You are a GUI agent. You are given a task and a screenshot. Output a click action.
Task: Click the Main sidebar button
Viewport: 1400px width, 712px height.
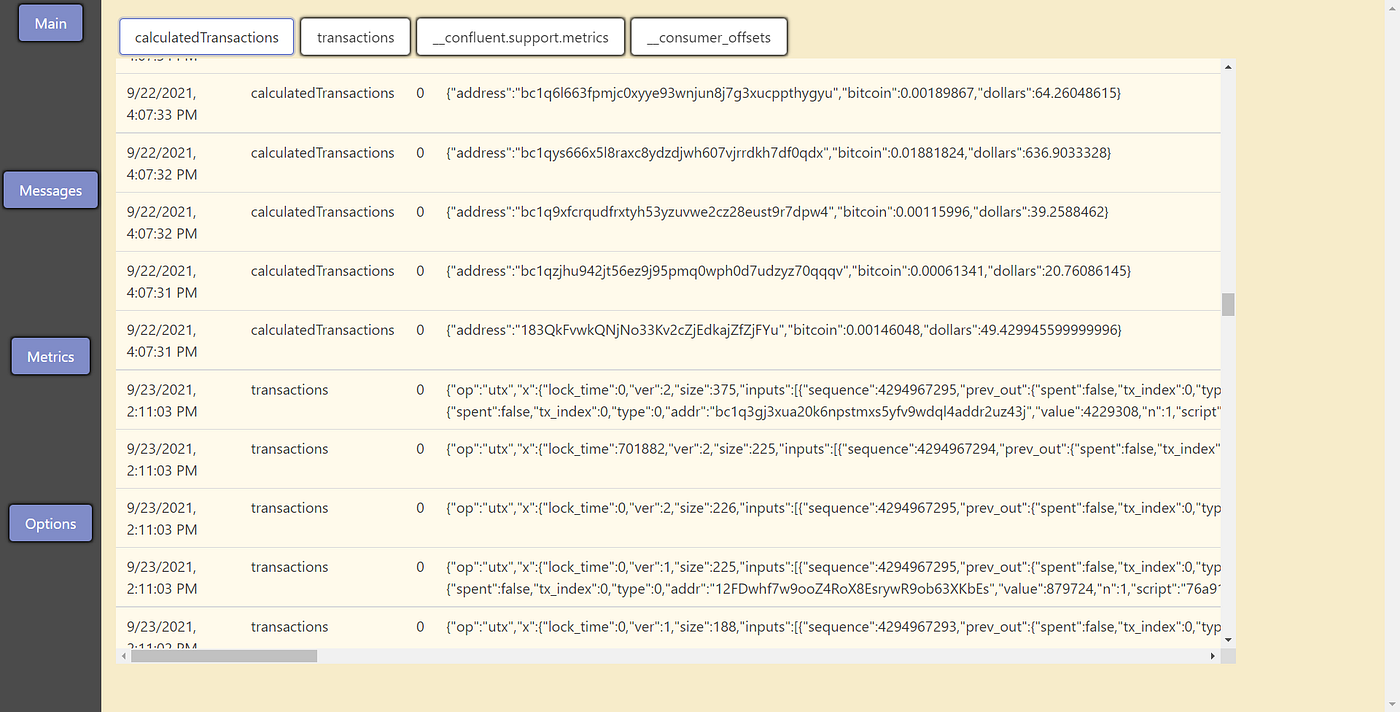[x=50, y=22]
